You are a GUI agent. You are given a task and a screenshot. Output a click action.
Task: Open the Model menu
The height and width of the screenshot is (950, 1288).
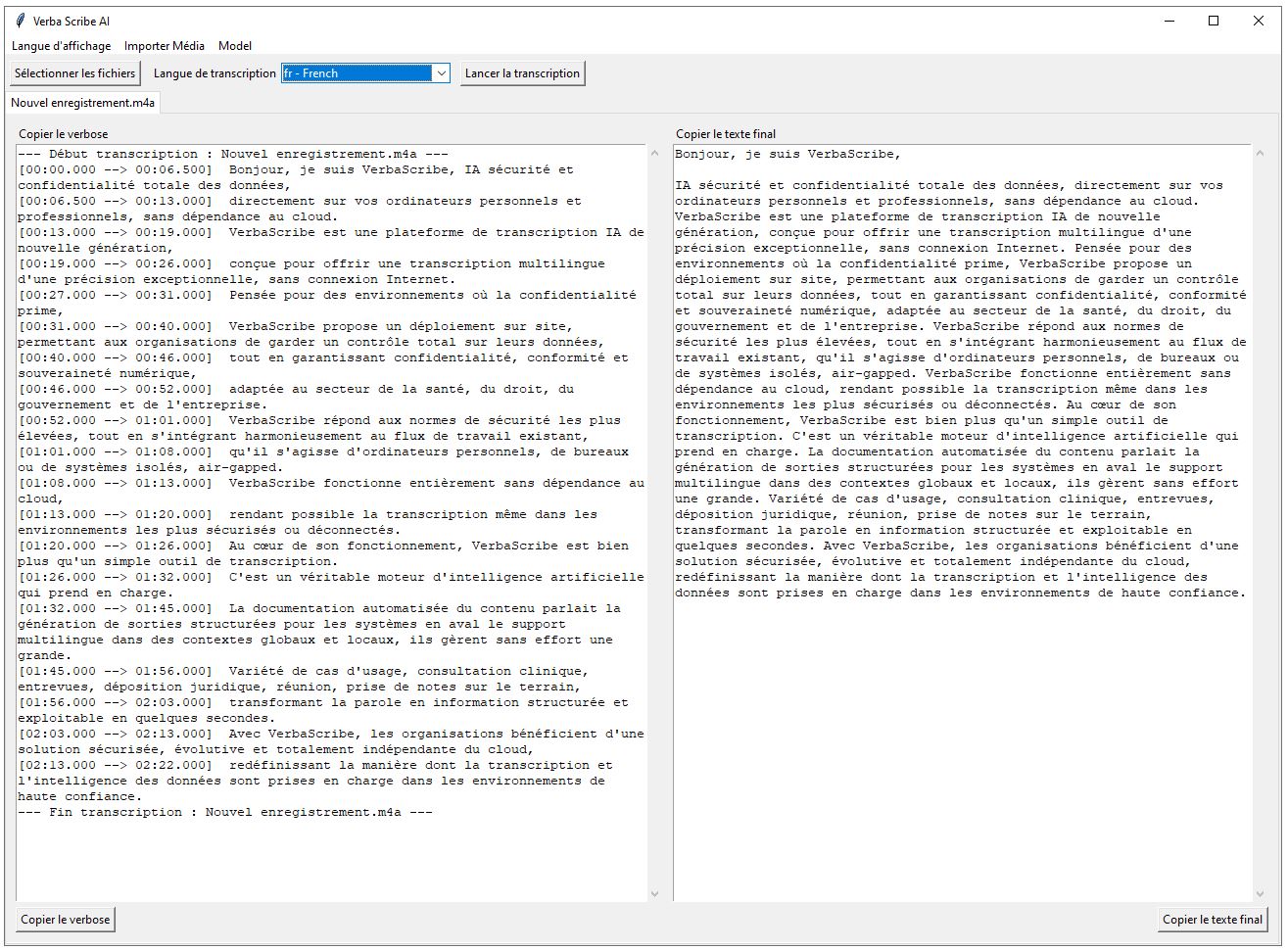pyautogui.click(x=235, y=46)
